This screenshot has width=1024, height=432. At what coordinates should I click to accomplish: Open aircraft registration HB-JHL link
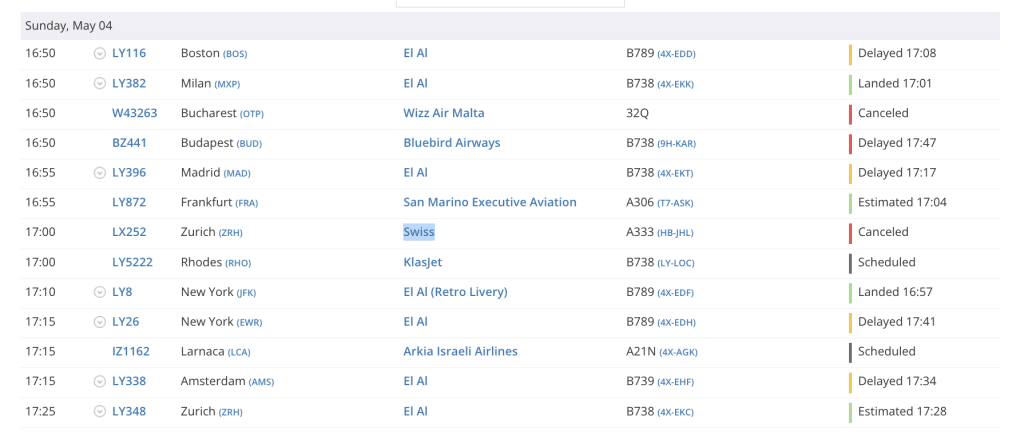675,233
